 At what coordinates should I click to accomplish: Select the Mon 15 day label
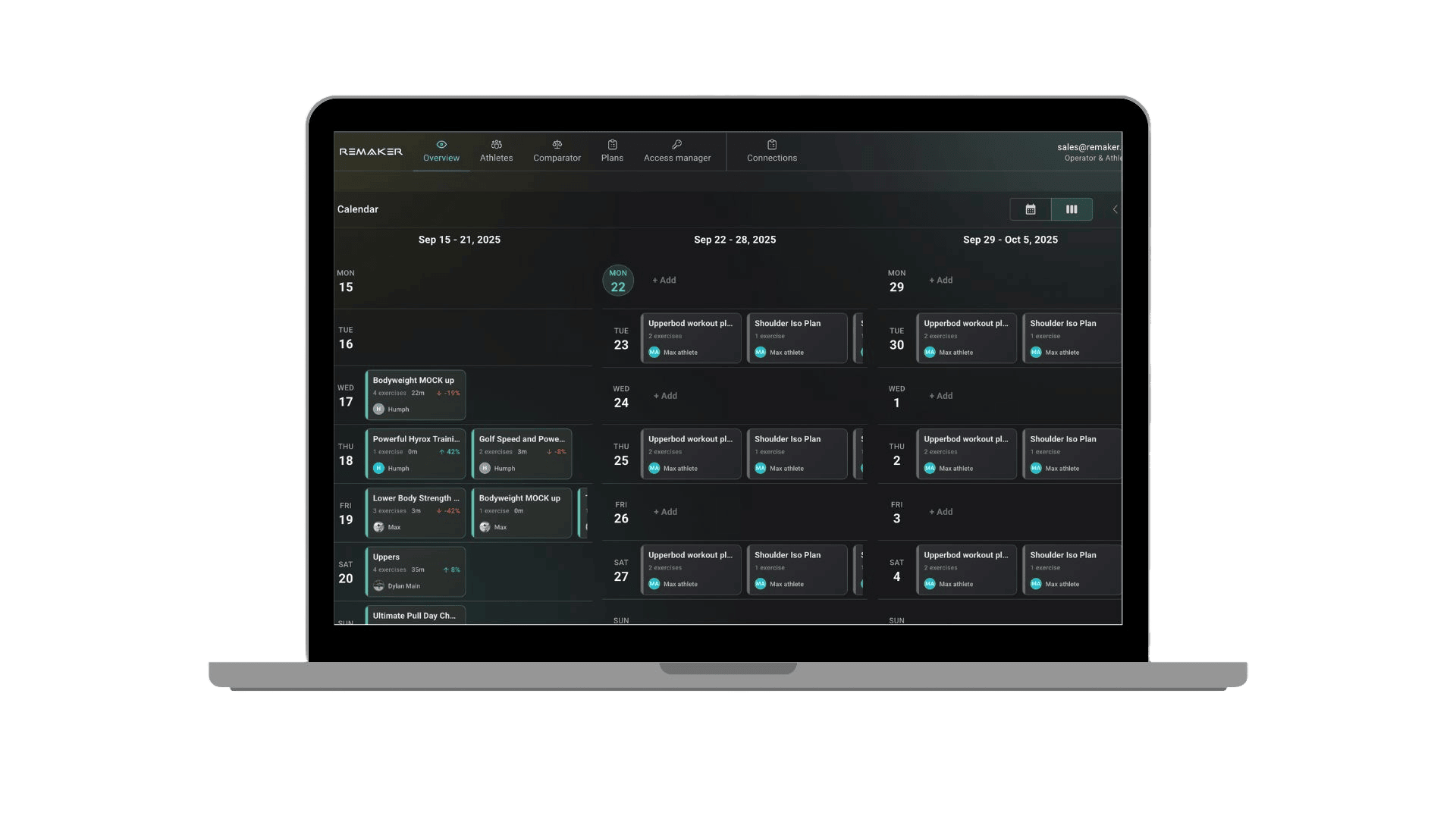346,281
